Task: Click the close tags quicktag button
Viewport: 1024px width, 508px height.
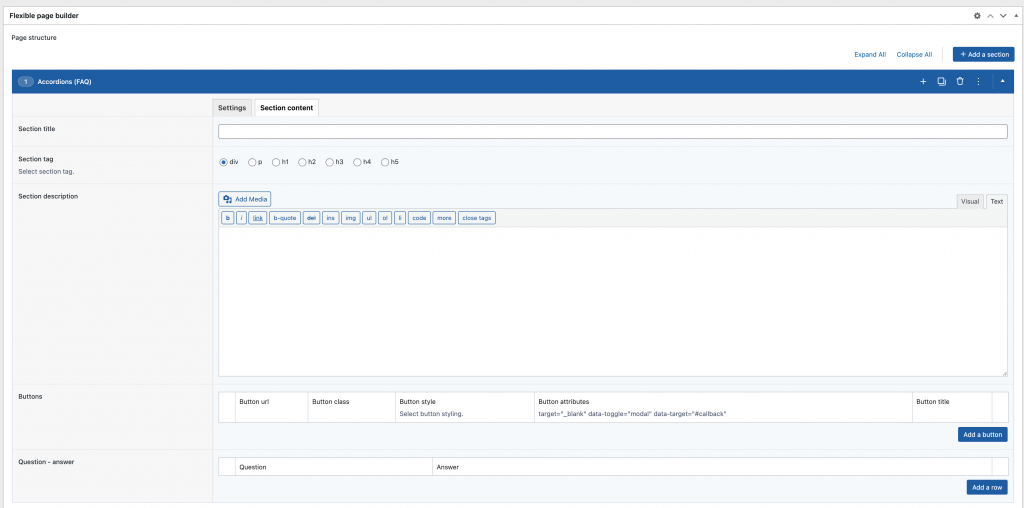Action: tap(477, 218)
